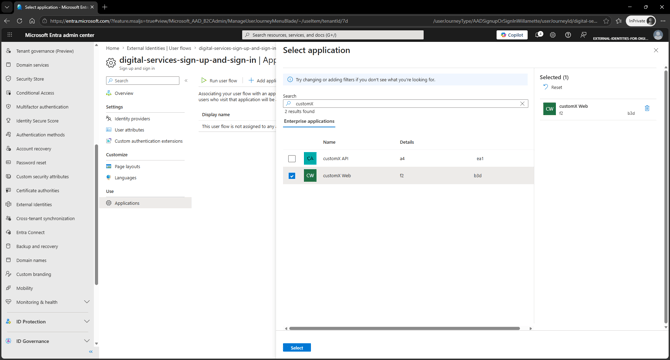Open User attributes setting

tap(129, 130)
